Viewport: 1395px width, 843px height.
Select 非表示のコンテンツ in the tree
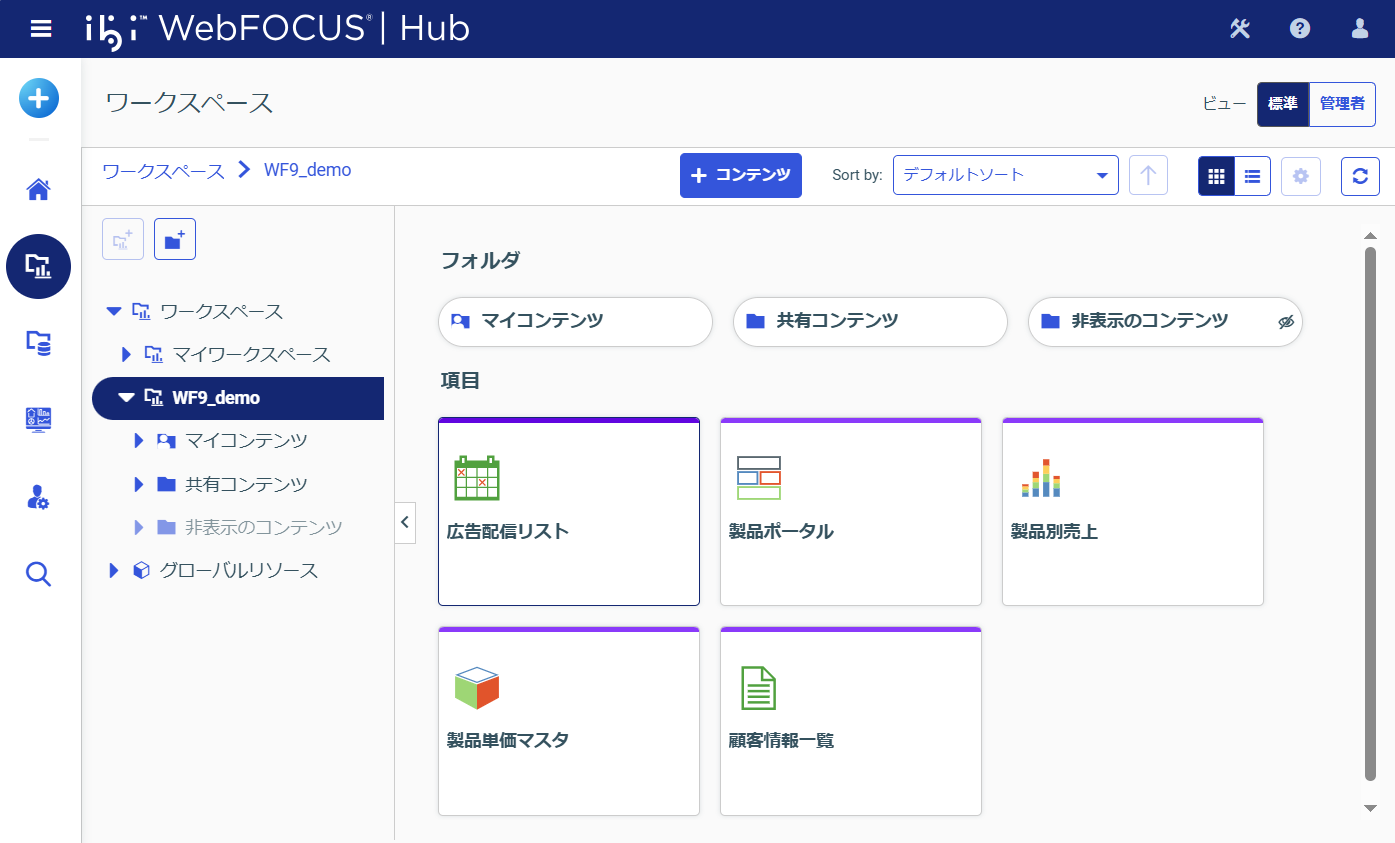coord(264,527)
